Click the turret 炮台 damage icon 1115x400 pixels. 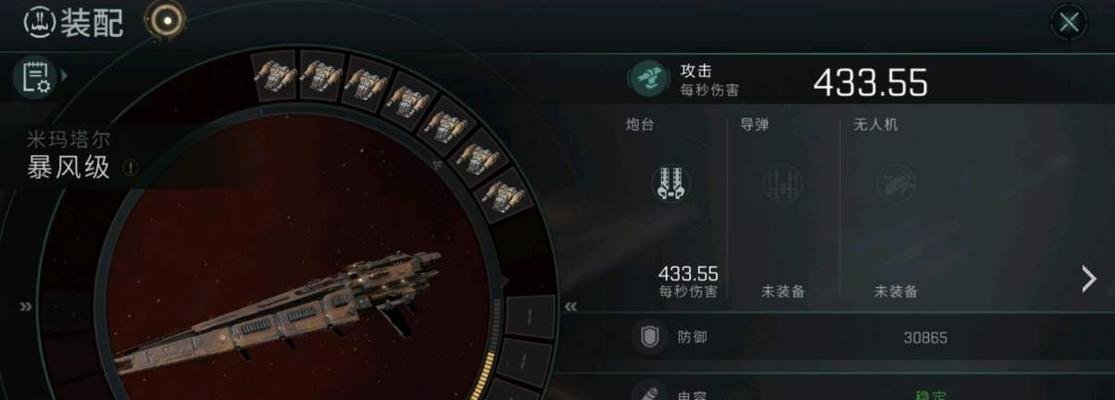point(670,183)
